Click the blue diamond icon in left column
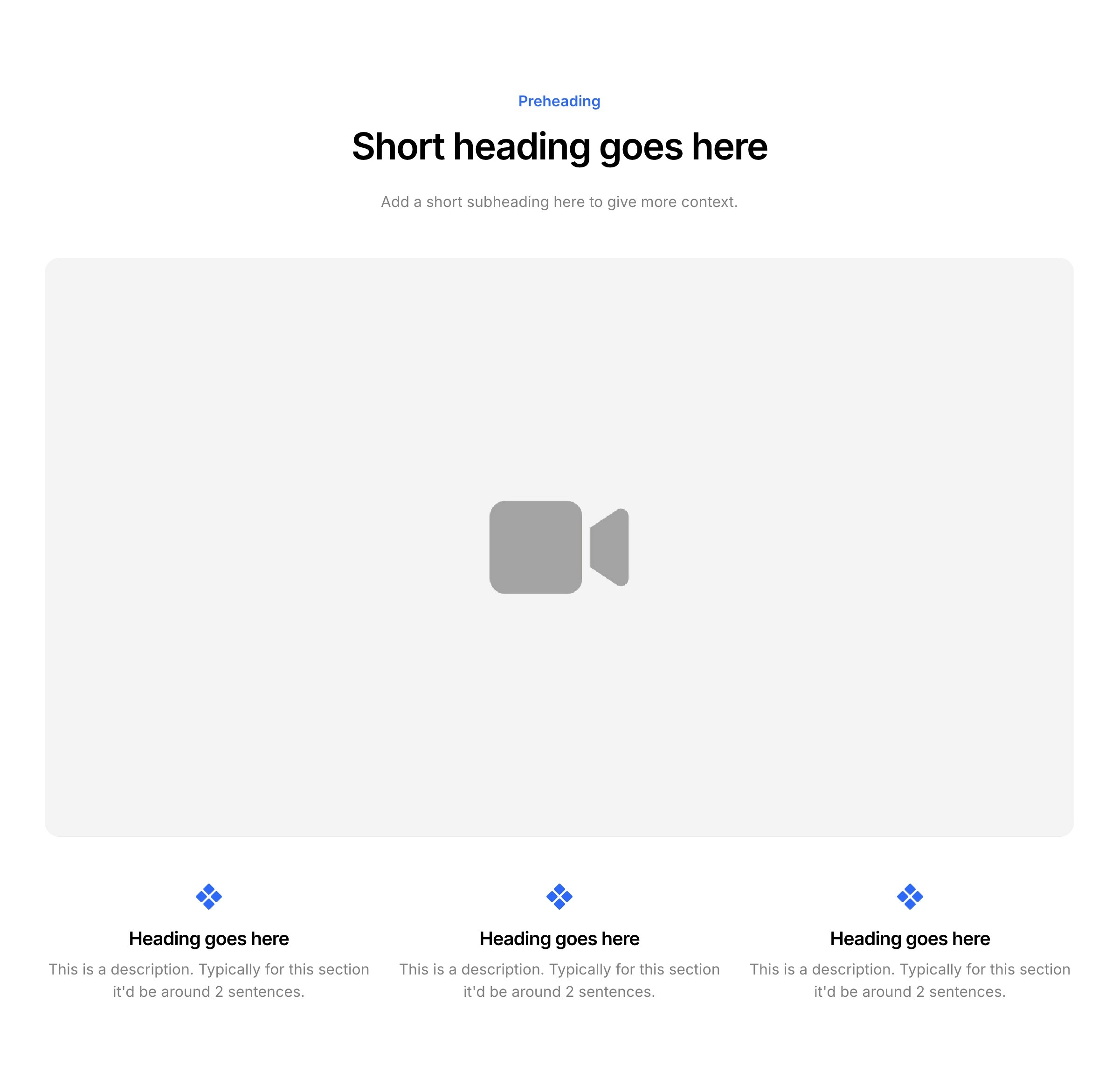Screen dimensions: 1119x1092 click(209, 897)
